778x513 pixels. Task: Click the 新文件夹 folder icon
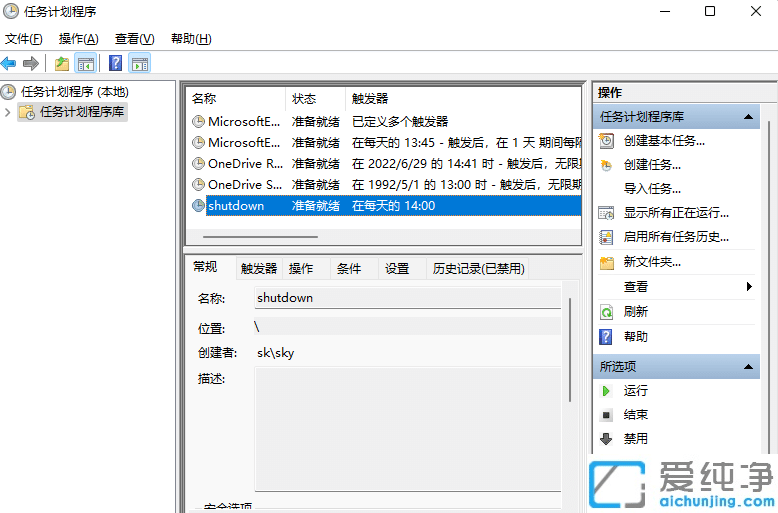point(606,262)
